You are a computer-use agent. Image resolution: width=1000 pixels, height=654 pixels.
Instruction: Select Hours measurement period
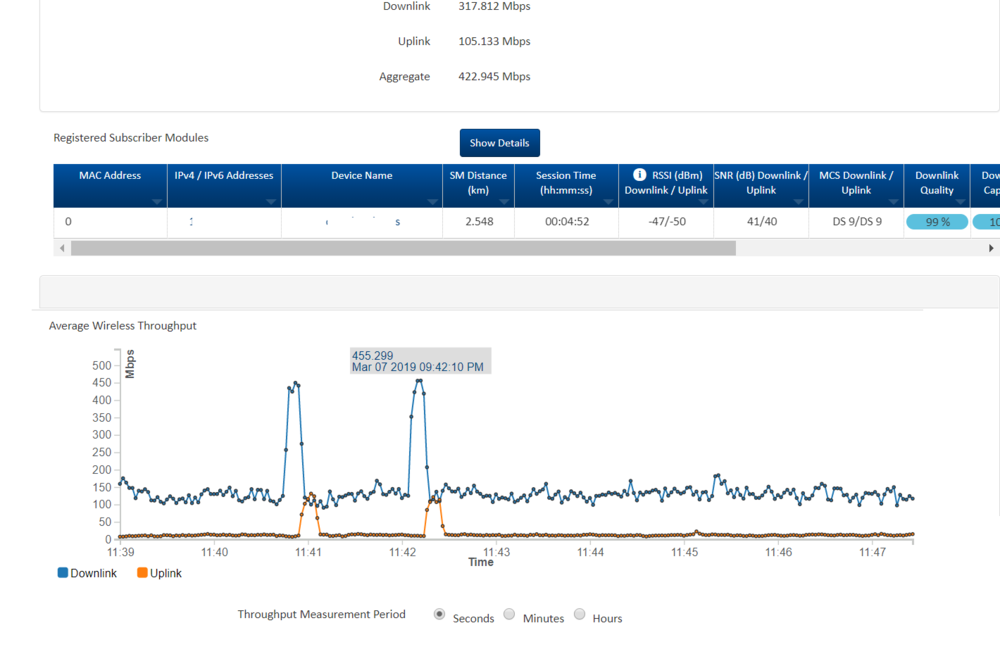click(579, 615)
